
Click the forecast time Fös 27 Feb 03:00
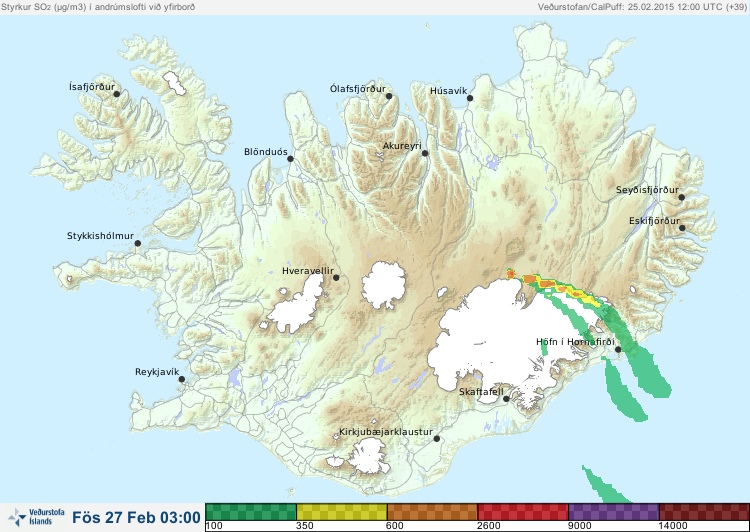click(136, 518)
